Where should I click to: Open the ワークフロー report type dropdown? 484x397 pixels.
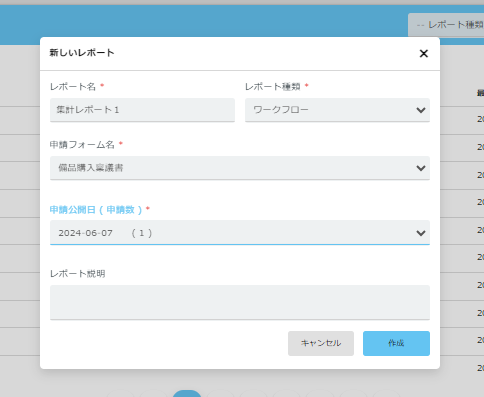click(x=337, y=110)
